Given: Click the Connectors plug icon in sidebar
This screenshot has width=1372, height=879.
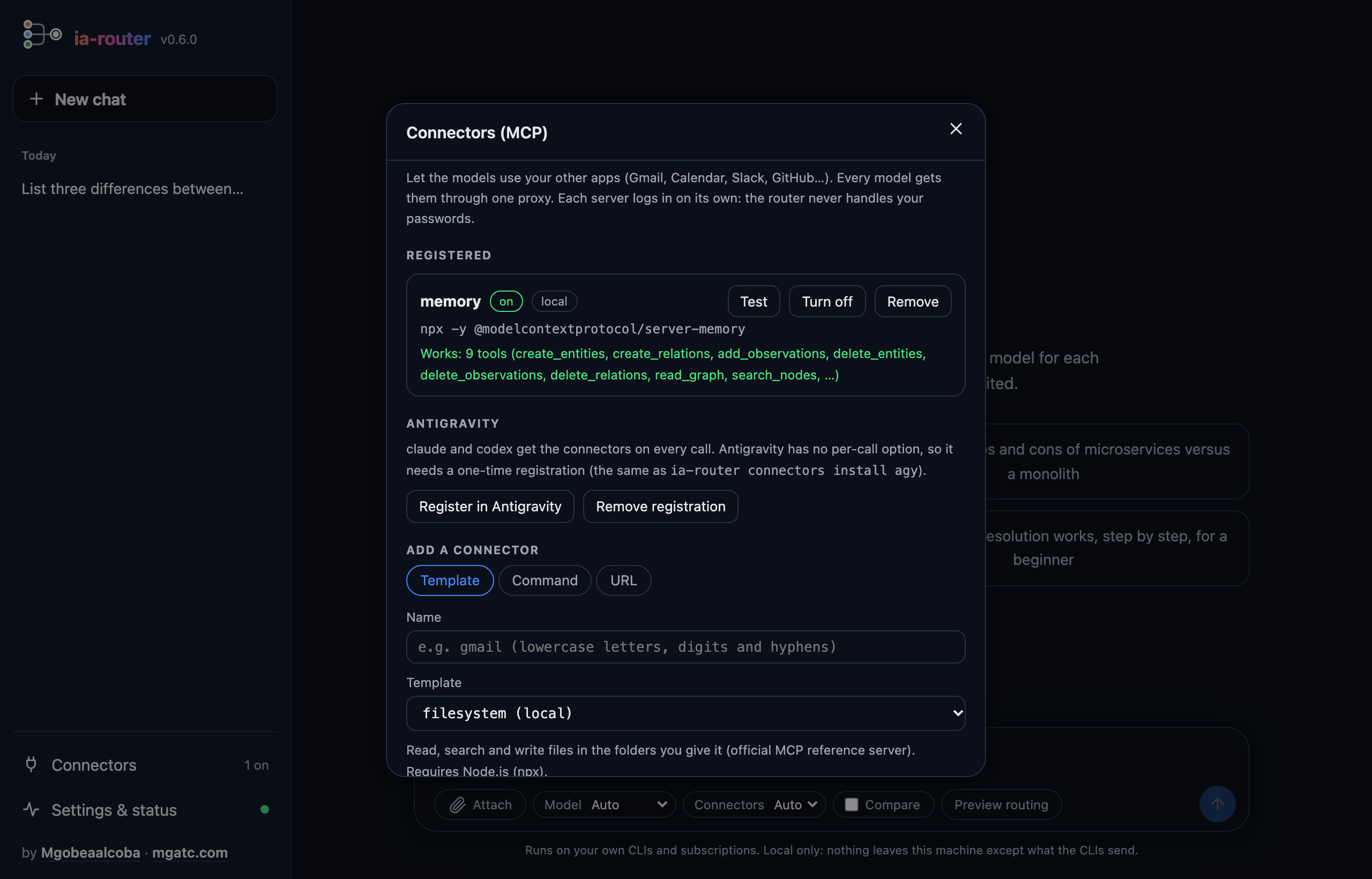Looking at the screenshot, I should pyautogui.click(x=32, y=764).
